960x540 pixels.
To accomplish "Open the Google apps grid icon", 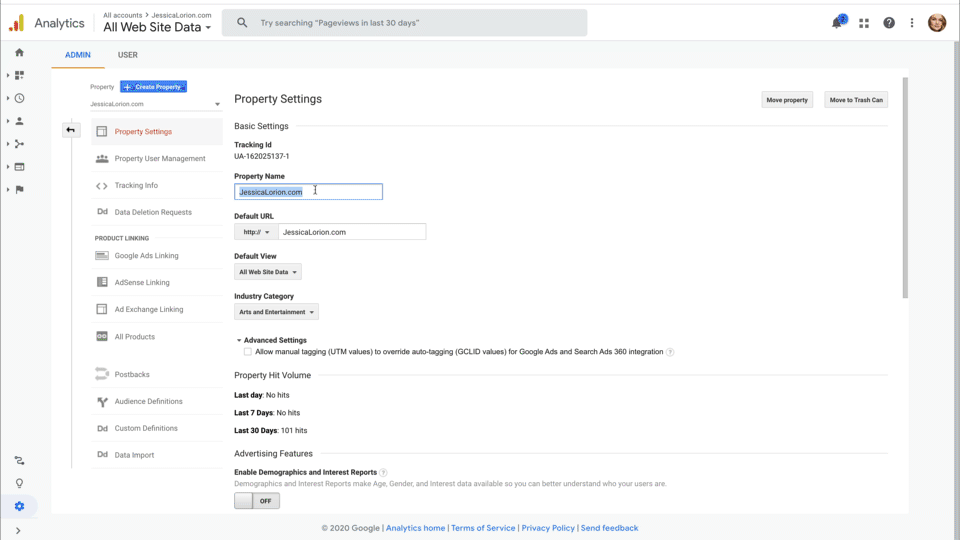I will pyautogui.click(x=864, y=23).
